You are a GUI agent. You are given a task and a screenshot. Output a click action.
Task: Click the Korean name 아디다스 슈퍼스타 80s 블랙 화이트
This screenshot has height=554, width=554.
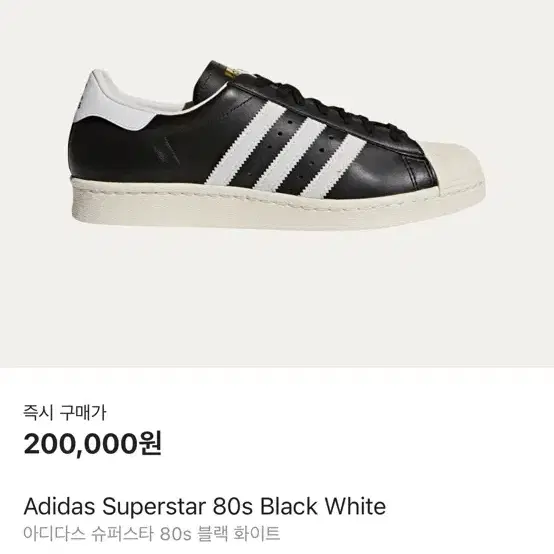152,534
